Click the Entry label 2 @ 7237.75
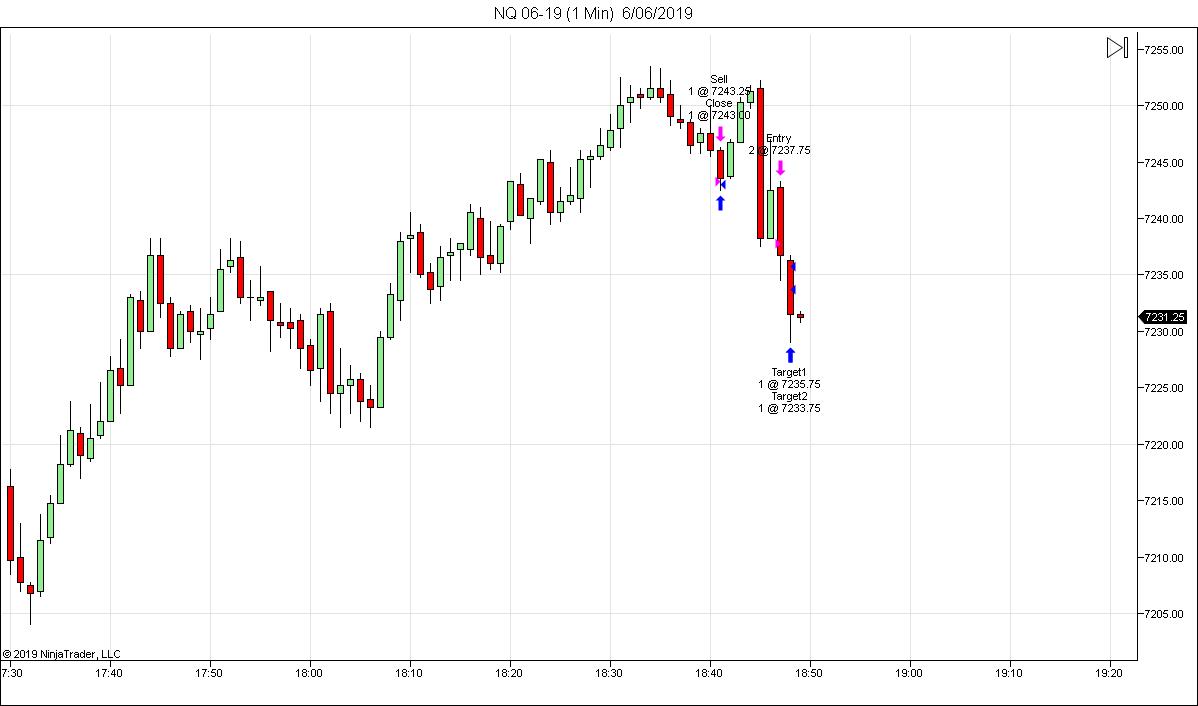The width and height of the screenshot is (1198, 706). 779,144
